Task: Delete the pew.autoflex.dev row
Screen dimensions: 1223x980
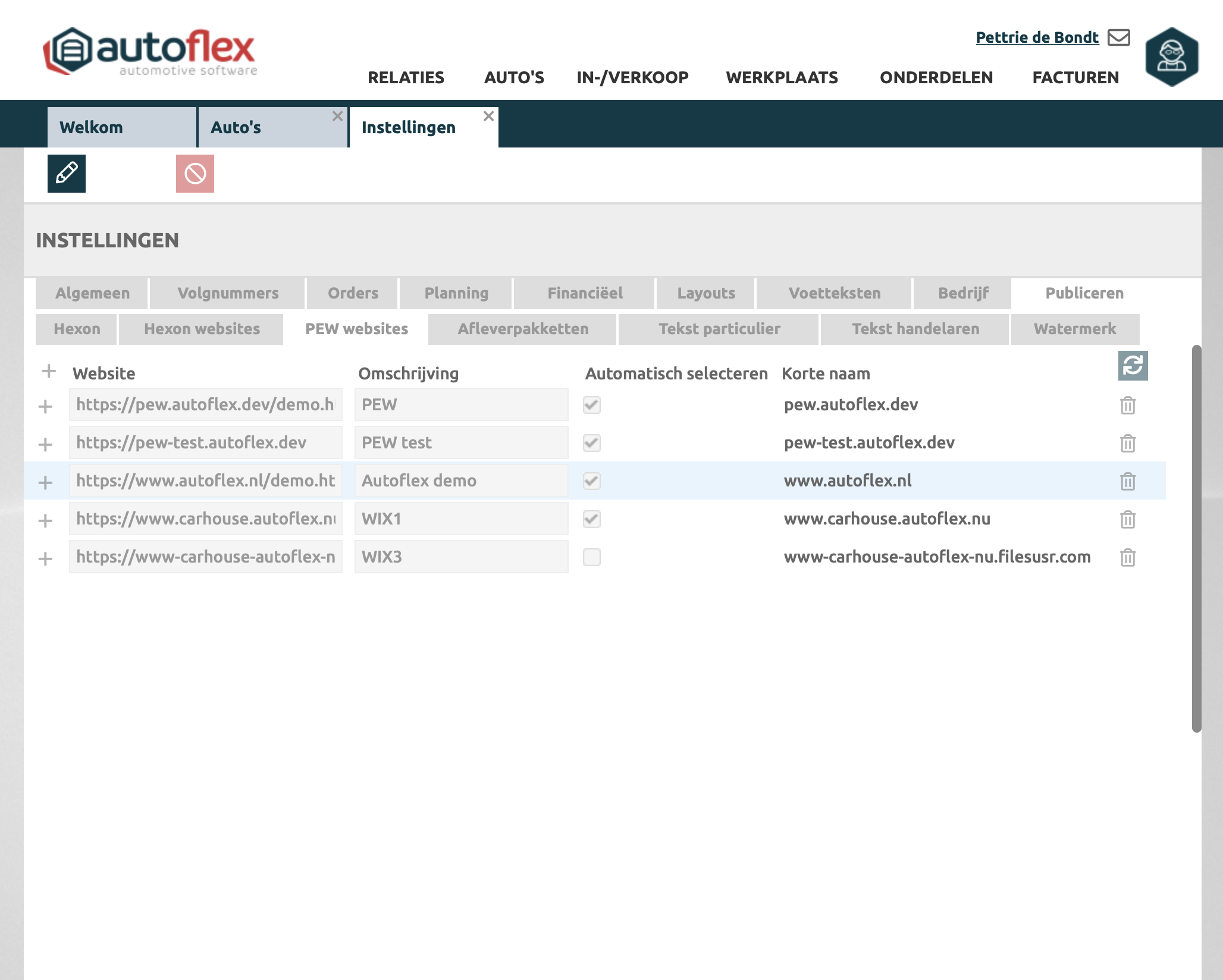Action: click(x=1128, y=406)
